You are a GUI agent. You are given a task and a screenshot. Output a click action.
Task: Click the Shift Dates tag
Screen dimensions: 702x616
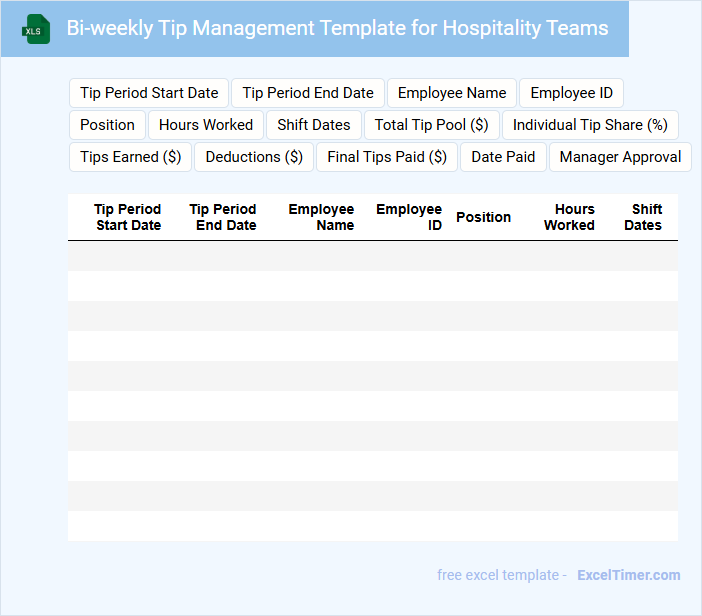(x=314, y=125)
